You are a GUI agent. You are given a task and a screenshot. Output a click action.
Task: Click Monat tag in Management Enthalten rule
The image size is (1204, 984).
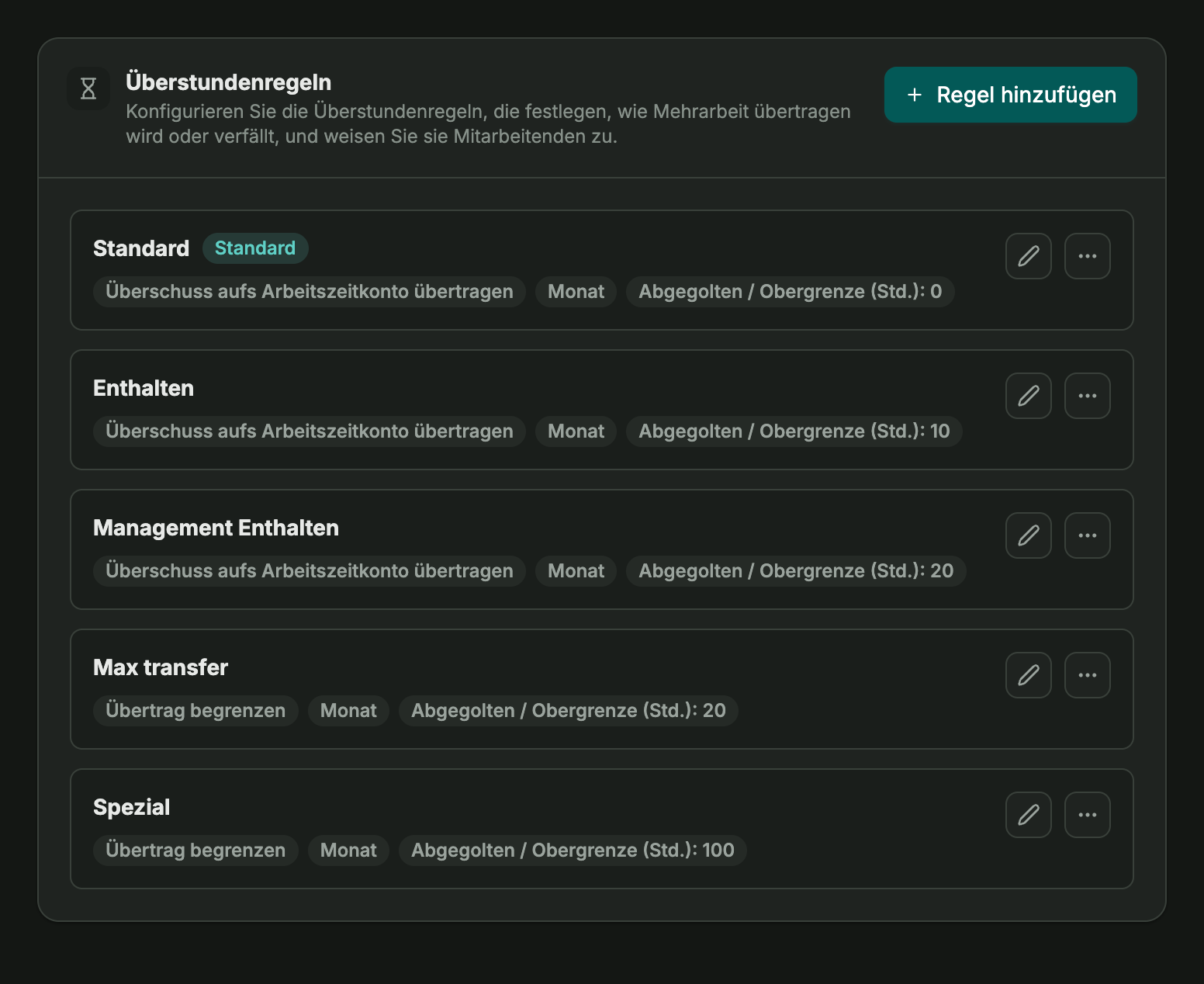click(576, 571)
